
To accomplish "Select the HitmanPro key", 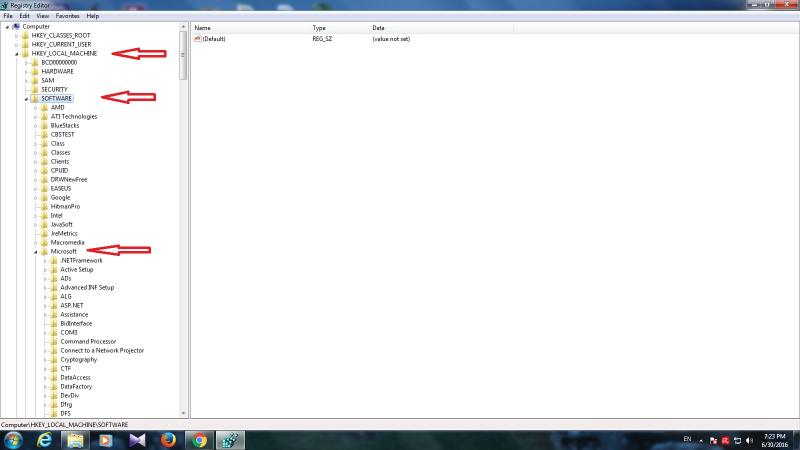I will coord(65,207).
